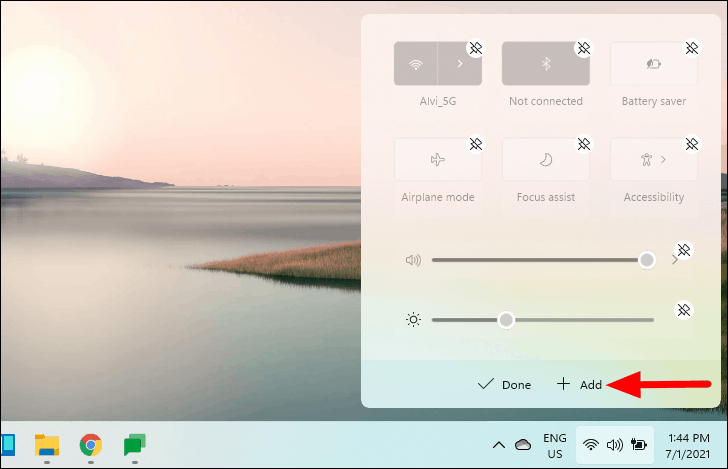Click the speaker icon in system tray
The width and height of the screenshot is (728, 469).
coord(615,445)
